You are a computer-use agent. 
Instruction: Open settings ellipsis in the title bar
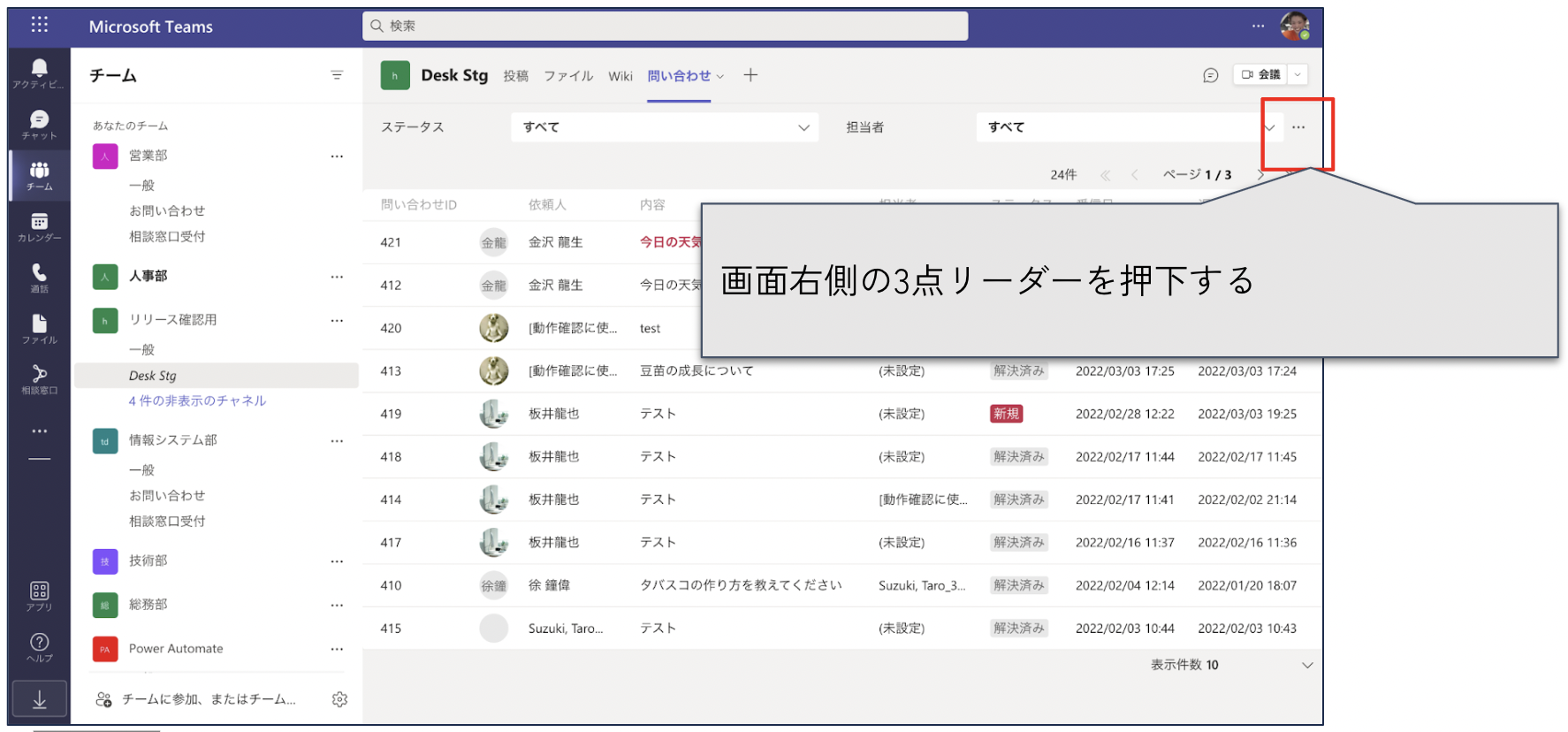1258,26
